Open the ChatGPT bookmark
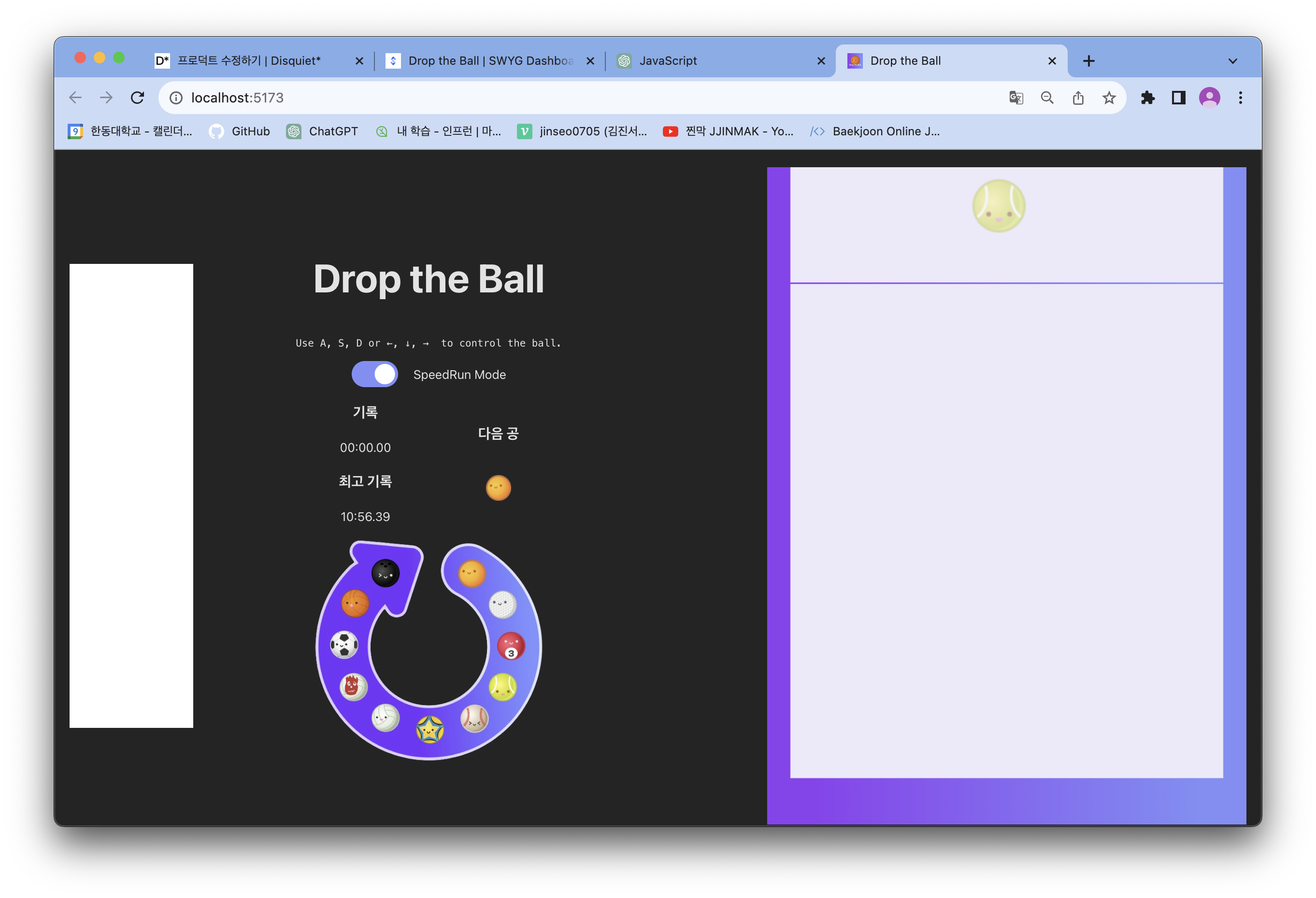 (322, 131)
